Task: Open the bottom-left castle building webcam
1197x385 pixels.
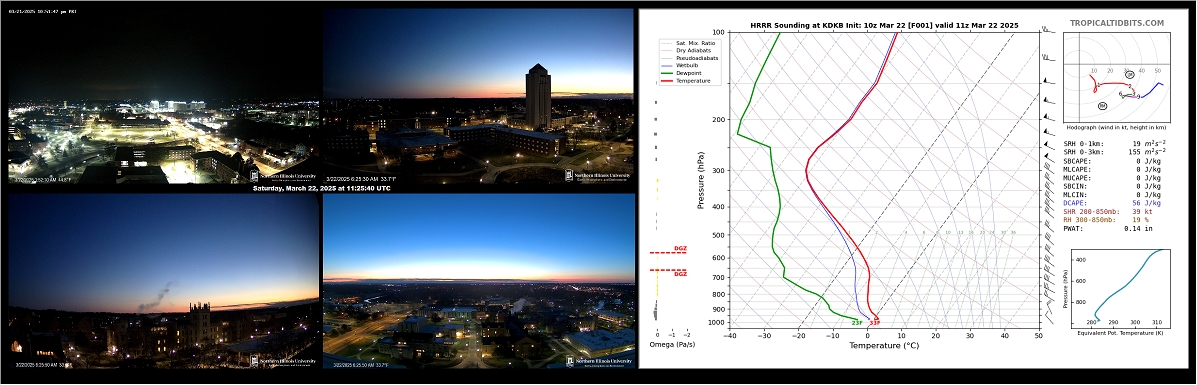Action: (163, 280)
